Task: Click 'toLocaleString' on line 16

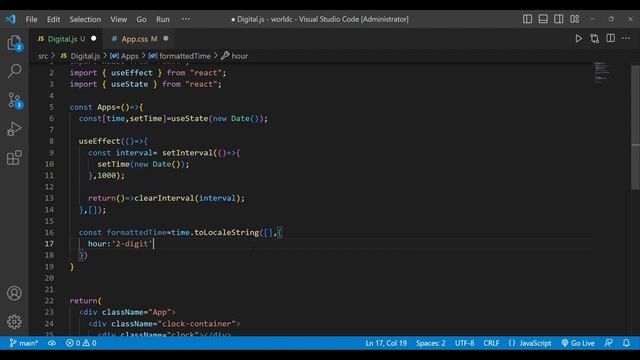Action: pos(227,232)
